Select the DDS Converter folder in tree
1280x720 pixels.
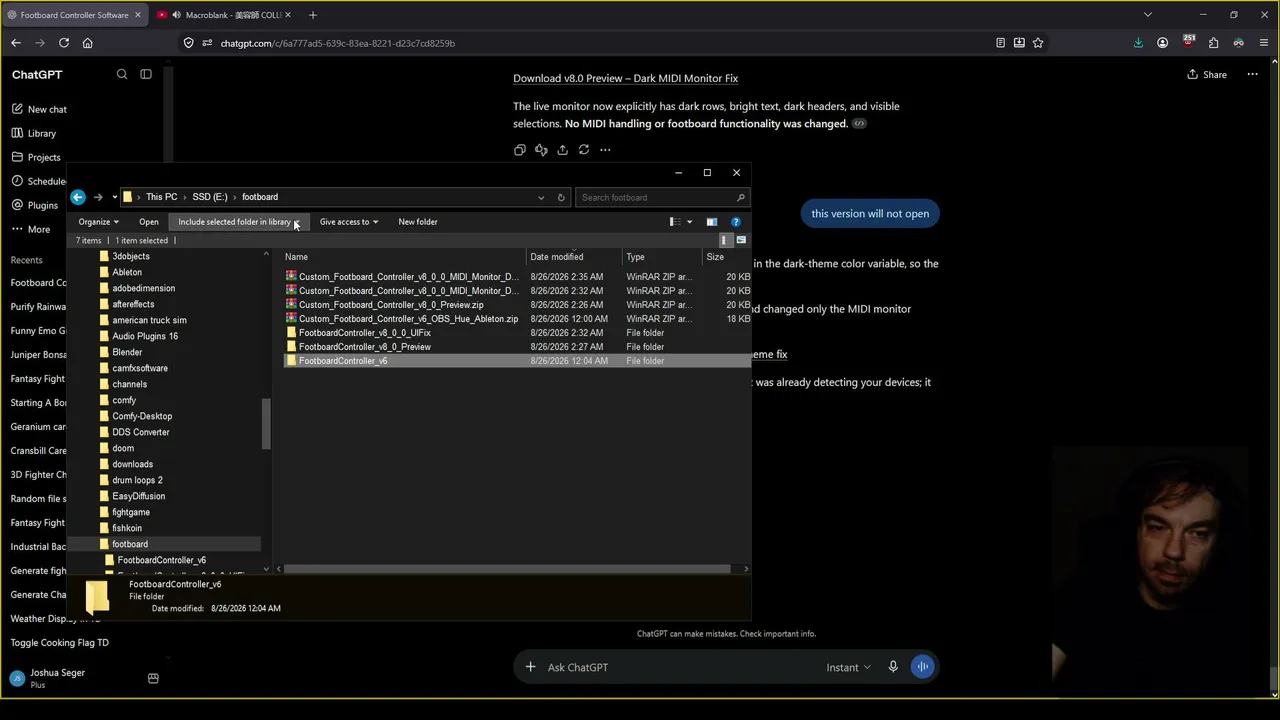click(141, 432)
